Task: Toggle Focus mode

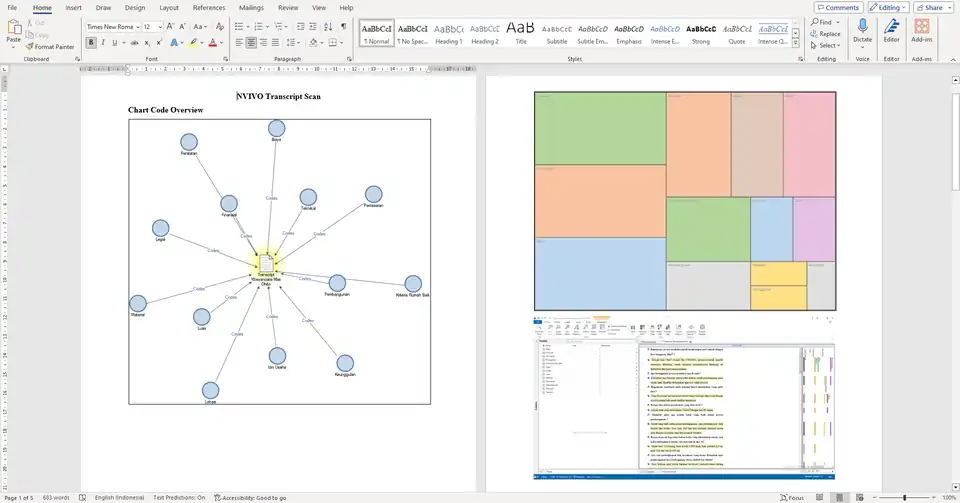Action: [792, 497]
